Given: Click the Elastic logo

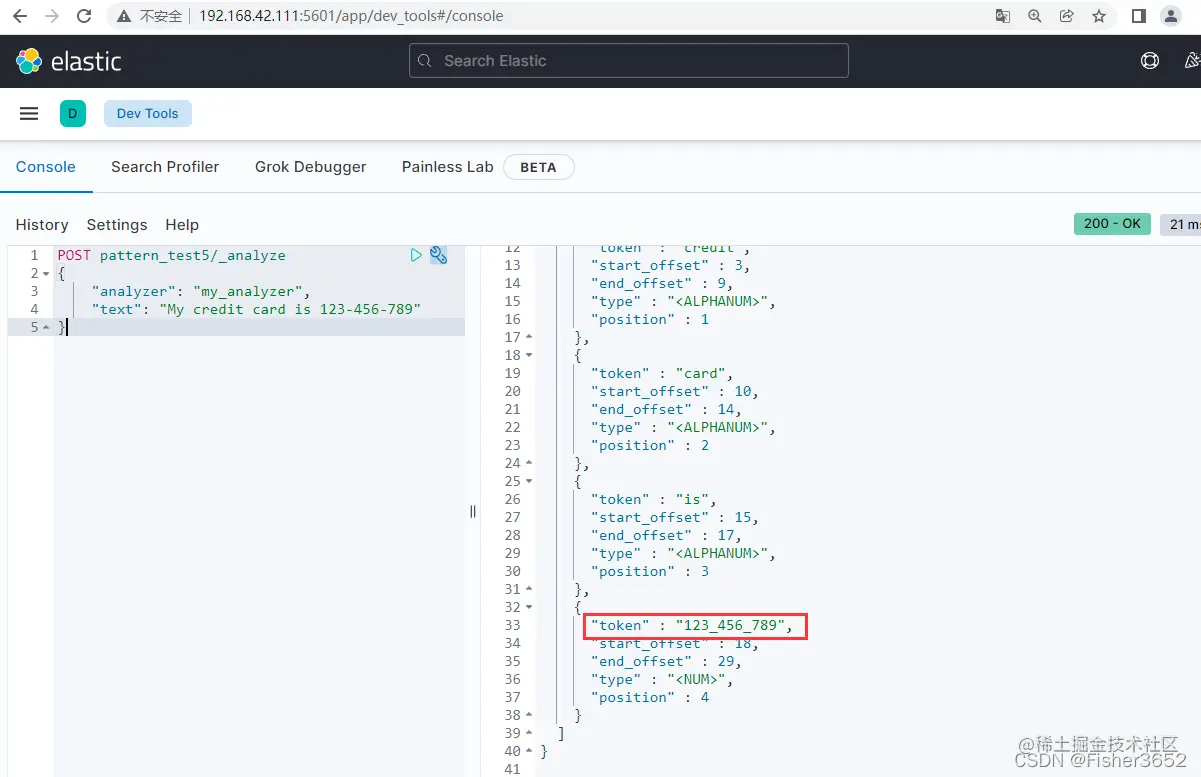Looking at the screenshot, I should [68, 61].
